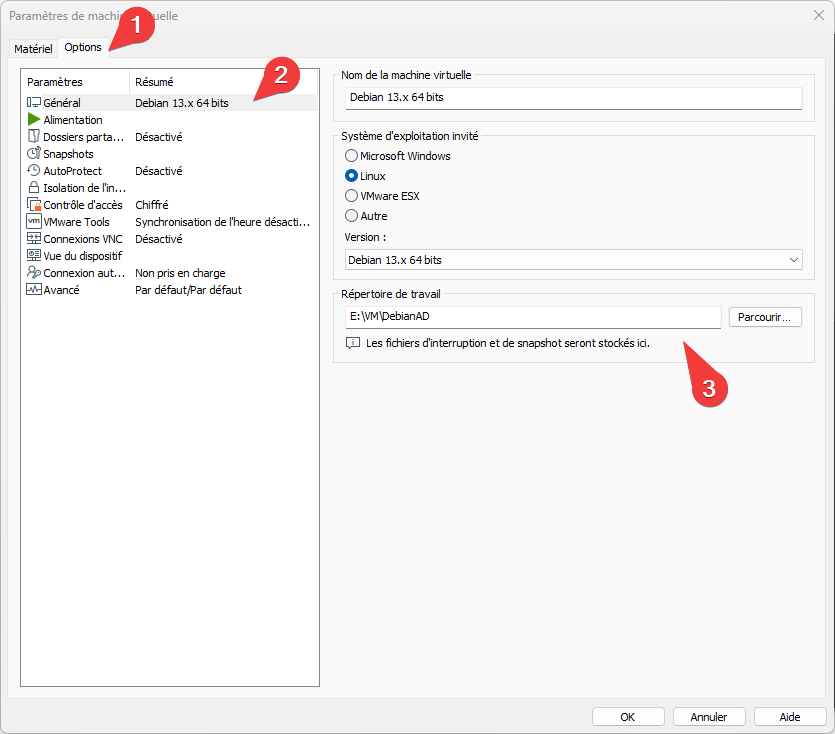Click the Connexions VNC icon
835x734 pixels.
pyautogui.click(x=34, y=238)
